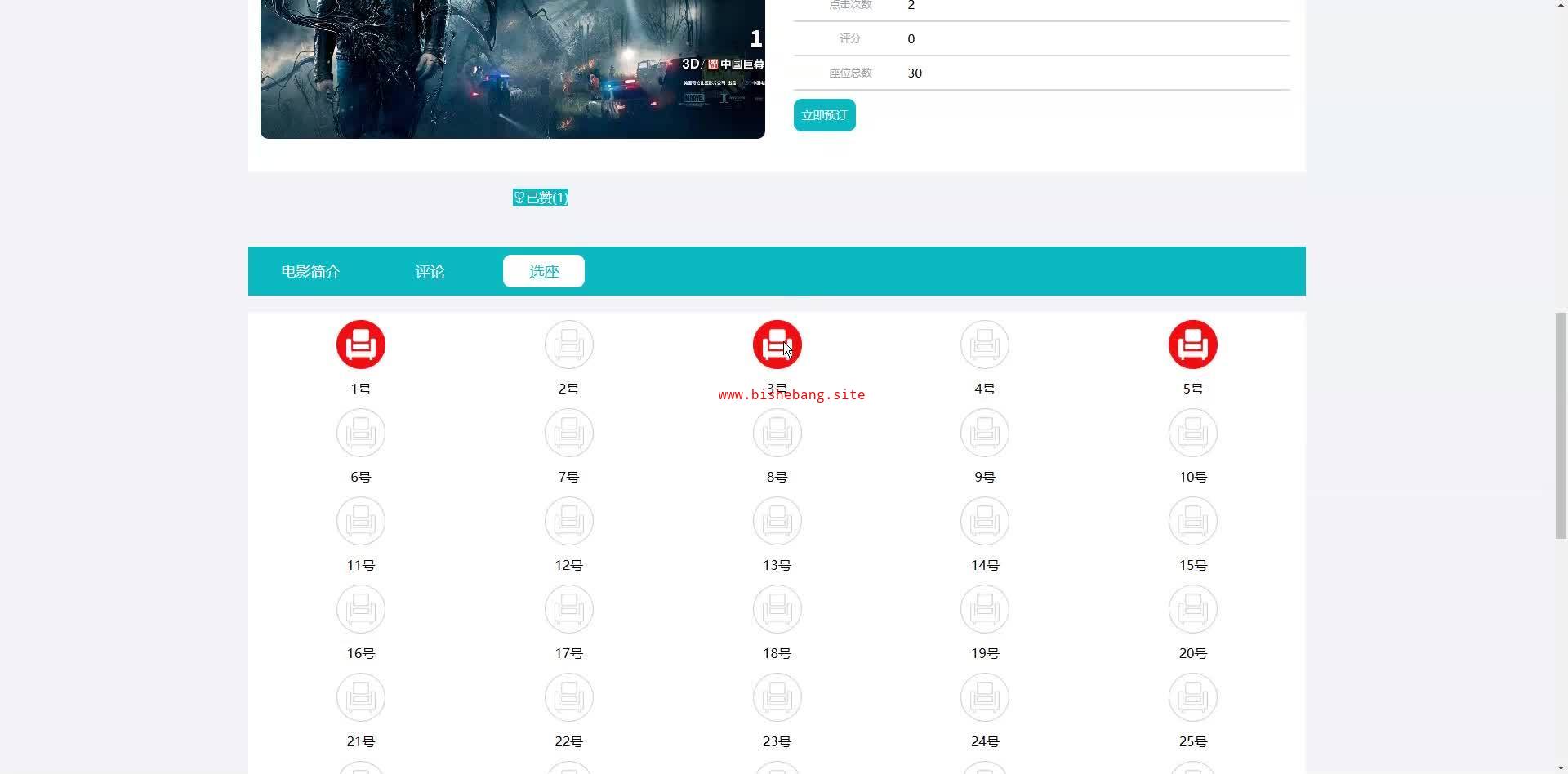Click the 座位总数 label
The height and width of the screenshot is (774, 1568).
[850, 73]
